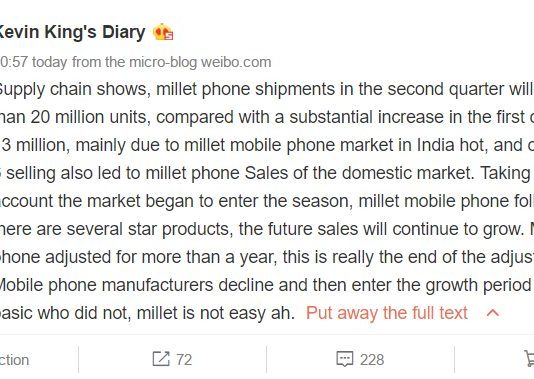Open Kevin King's Diary profile name
534x379 pixels.
pos(73,32)
